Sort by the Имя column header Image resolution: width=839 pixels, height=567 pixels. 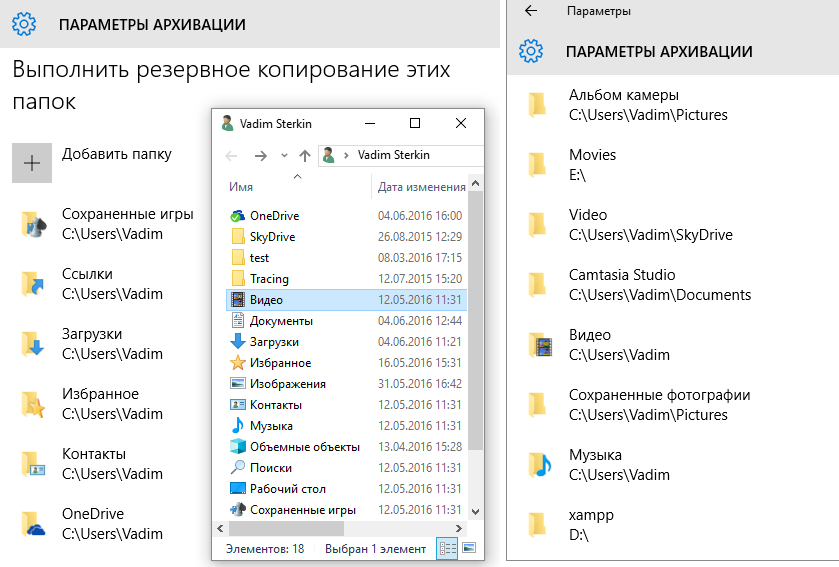tap(241, 187)
